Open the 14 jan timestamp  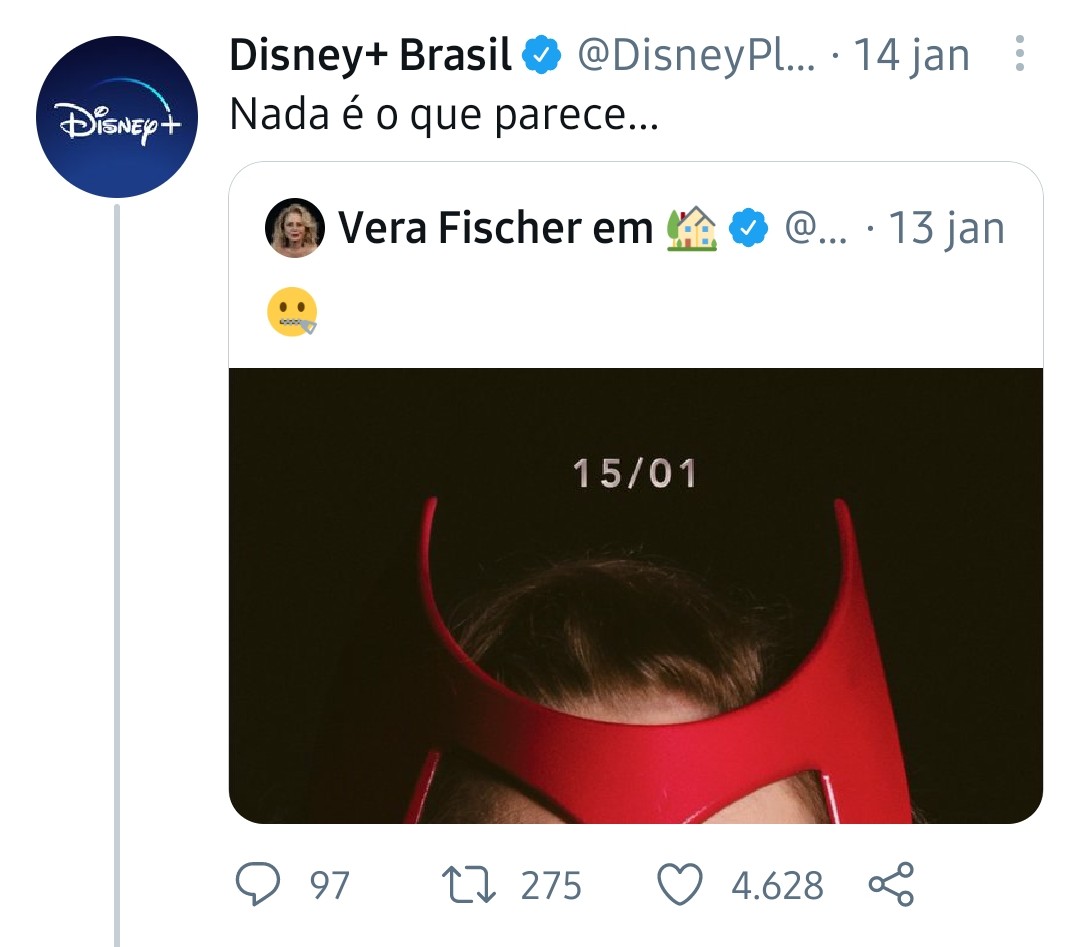pyautogui.click(x=911, y=55)
